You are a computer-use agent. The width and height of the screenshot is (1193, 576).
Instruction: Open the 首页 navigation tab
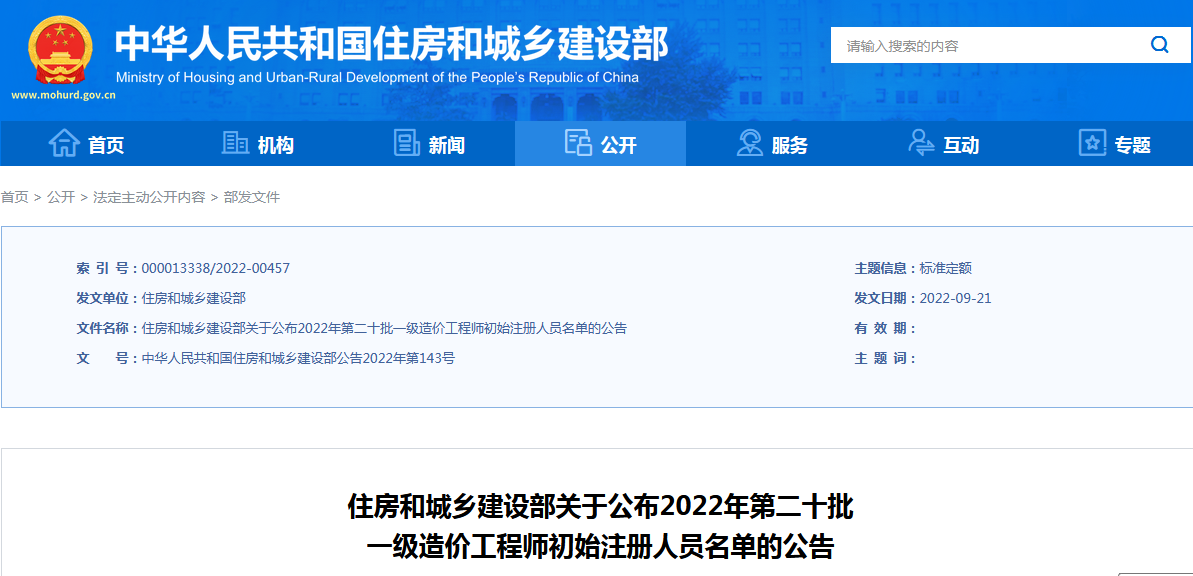86,143
